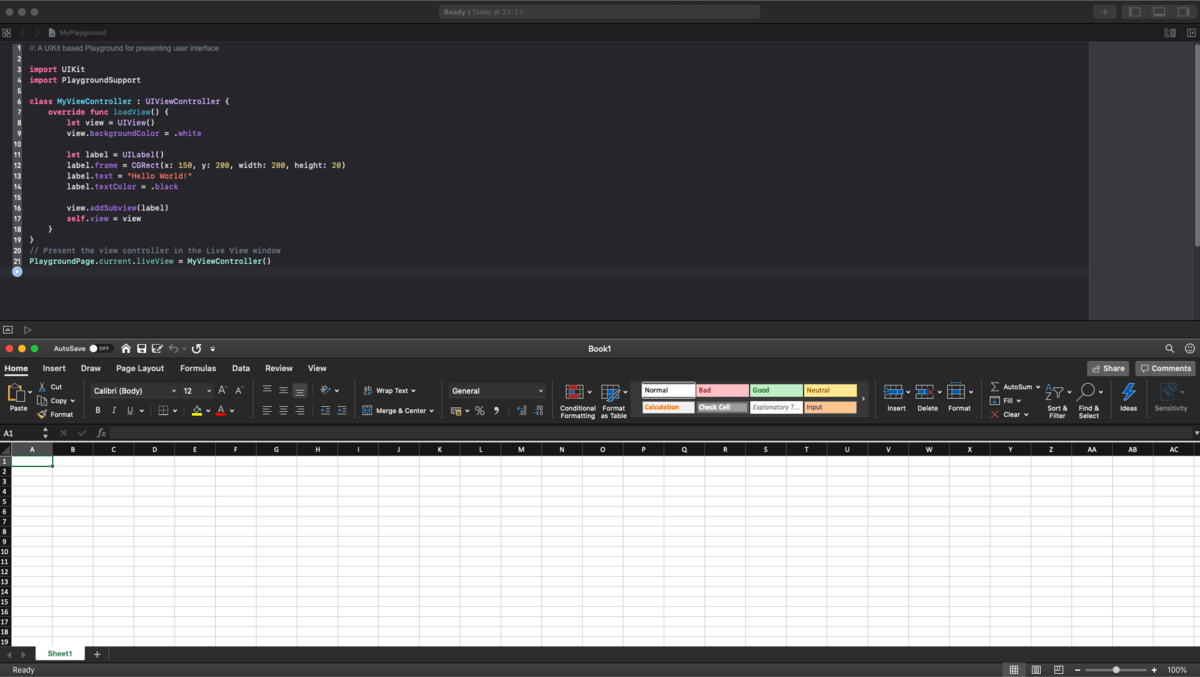The height and width of the screenshot is (677, 1200).
Task: Expand the cell styles gallery arrow
Action: (x=863, y=398)
